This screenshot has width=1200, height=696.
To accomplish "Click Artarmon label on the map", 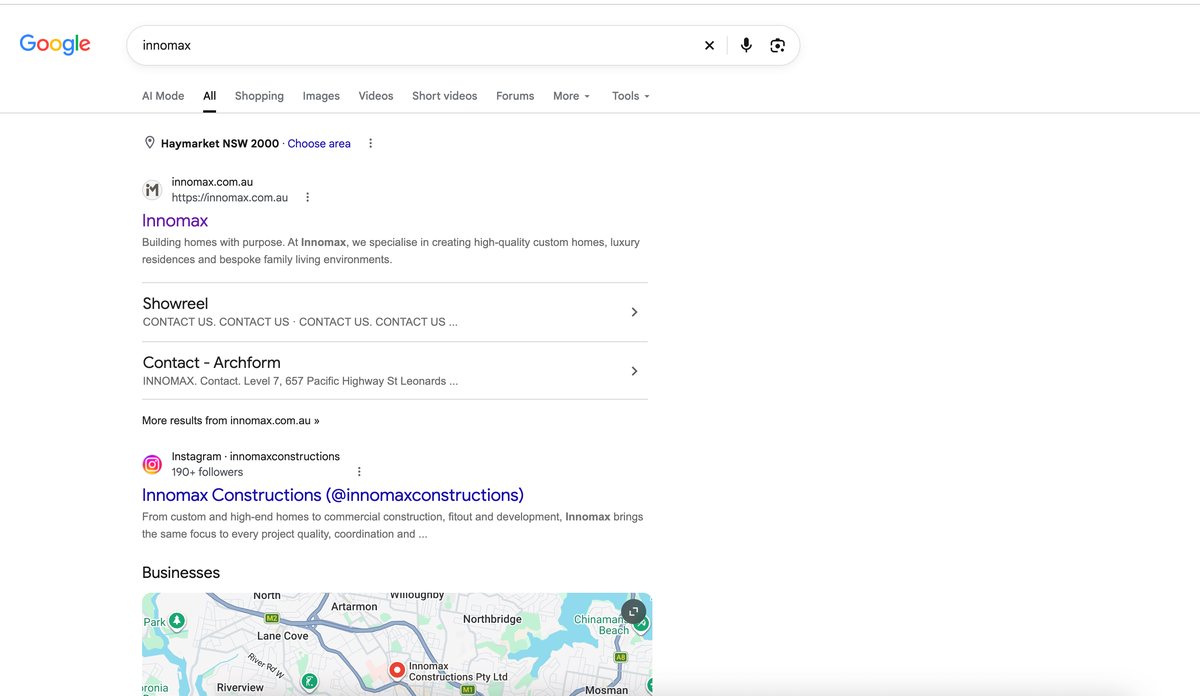I will coord(354,606).
